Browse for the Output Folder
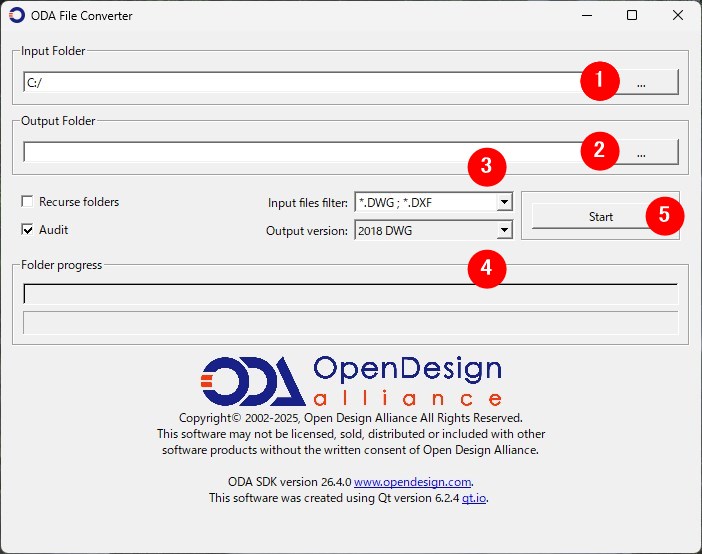The height and width of the screenshot is (554, 702). pos(641,152)
